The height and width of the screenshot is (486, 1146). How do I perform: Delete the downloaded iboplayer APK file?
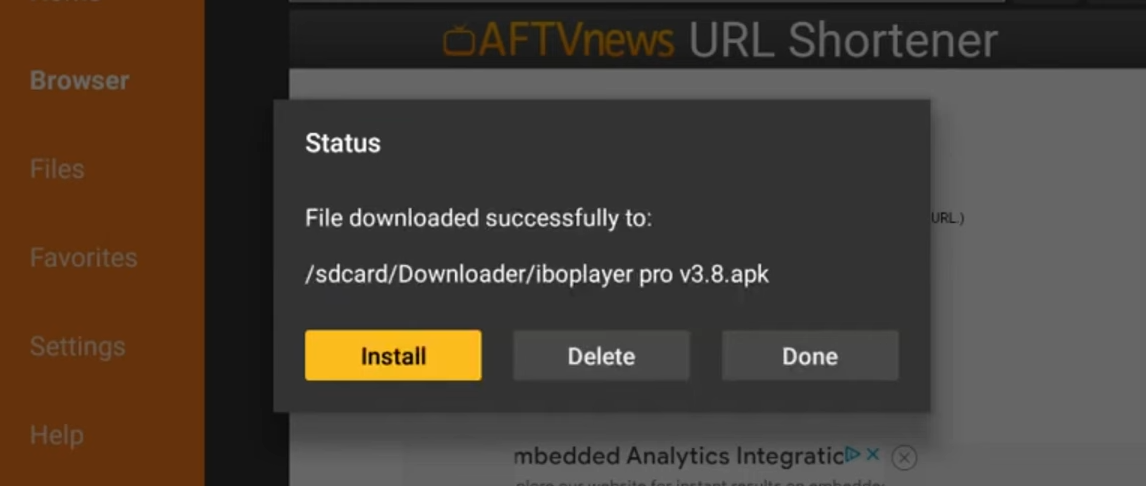pos(602,355)
